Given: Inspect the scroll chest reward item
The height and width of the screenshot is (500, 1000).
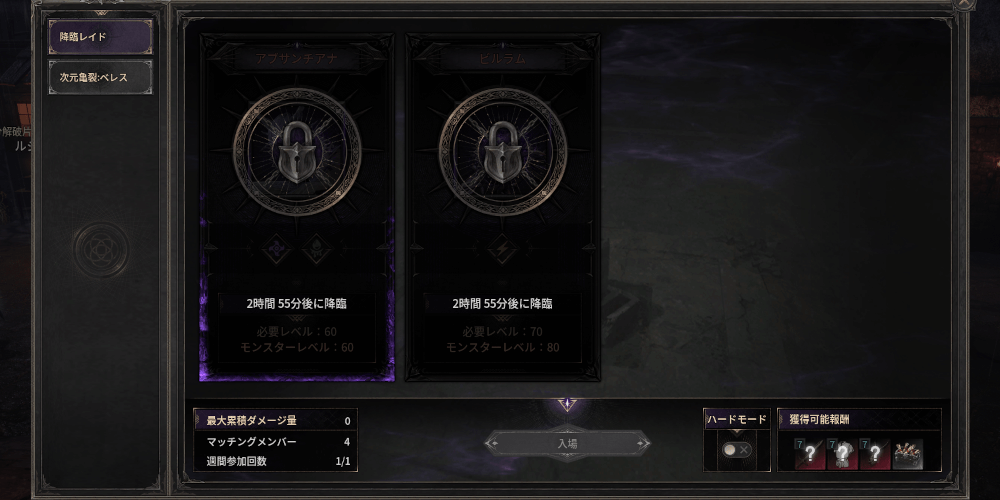Looking at the screenshot, I should (907, 453).
